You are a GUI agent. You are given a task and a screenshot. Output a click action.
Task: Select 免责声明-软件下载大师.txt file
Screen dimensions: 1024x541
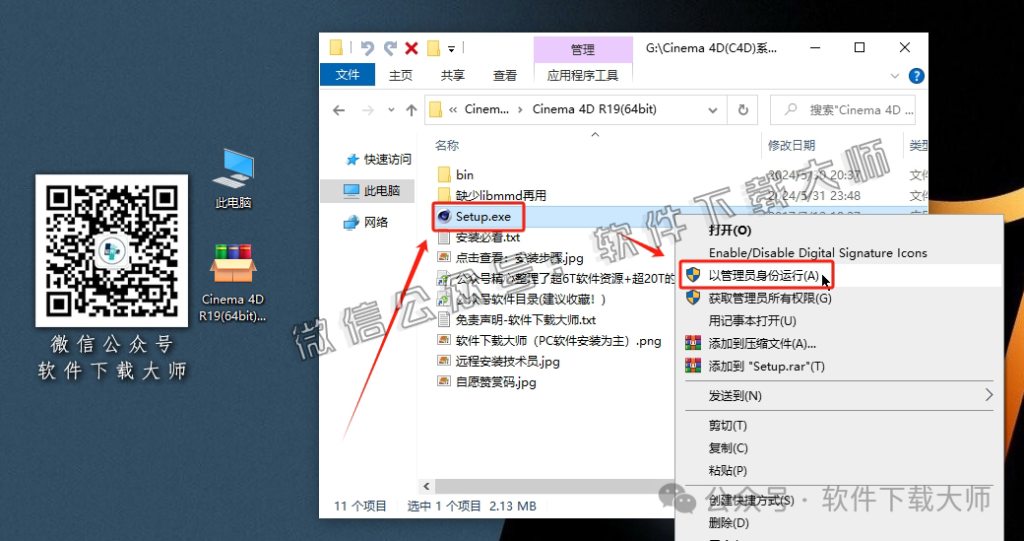526,320
